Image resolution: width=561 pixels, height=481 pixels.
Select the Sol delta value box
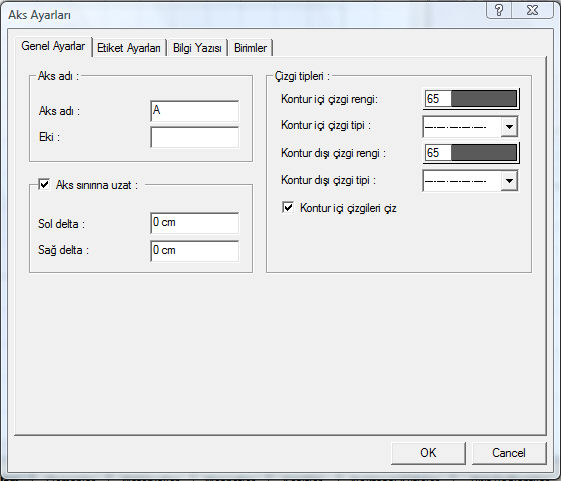point(195,223)
